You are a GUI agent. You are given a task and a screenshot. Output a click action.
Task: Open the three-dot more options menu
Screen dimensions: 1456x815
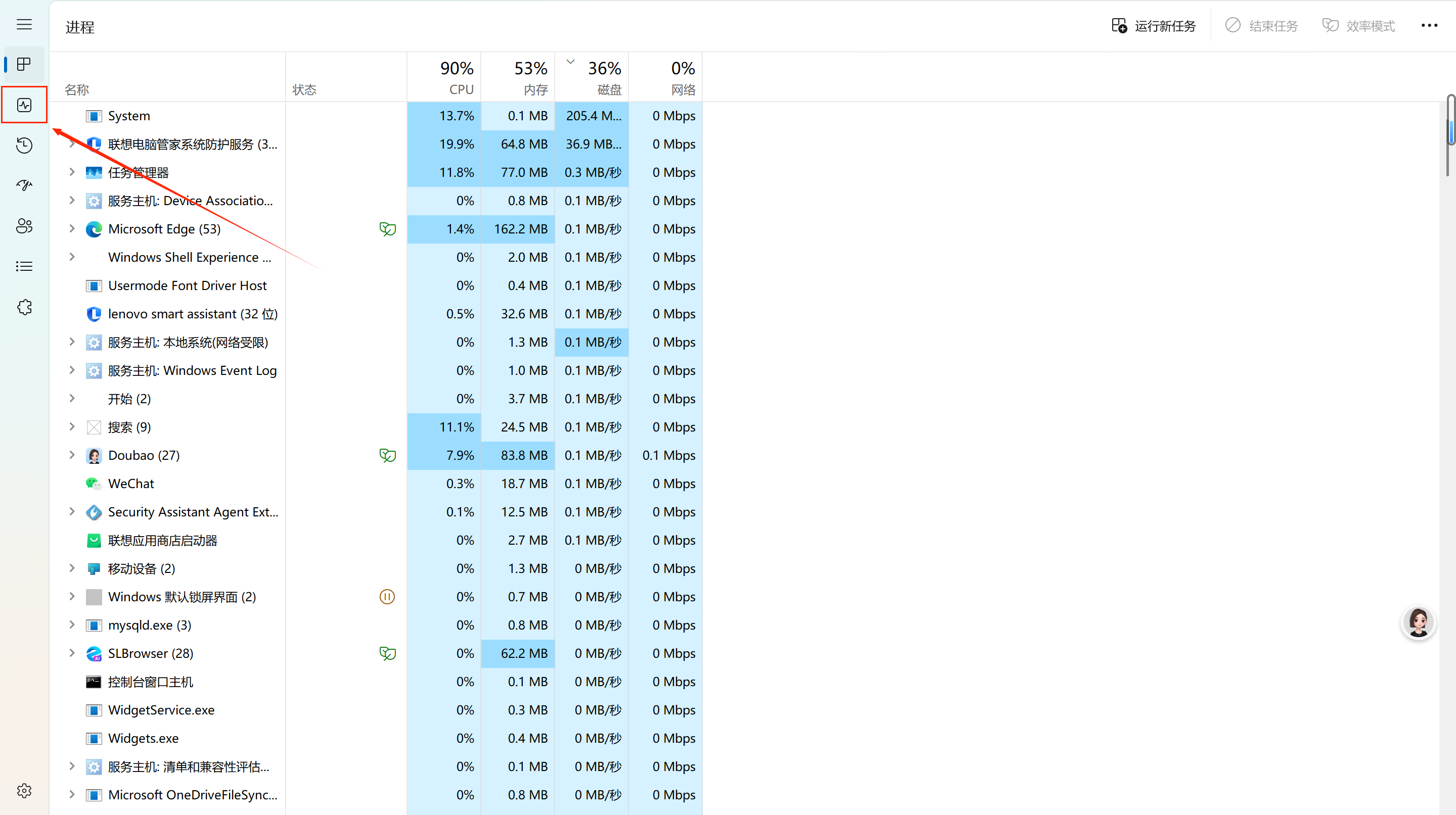[x=1429, y=25]
